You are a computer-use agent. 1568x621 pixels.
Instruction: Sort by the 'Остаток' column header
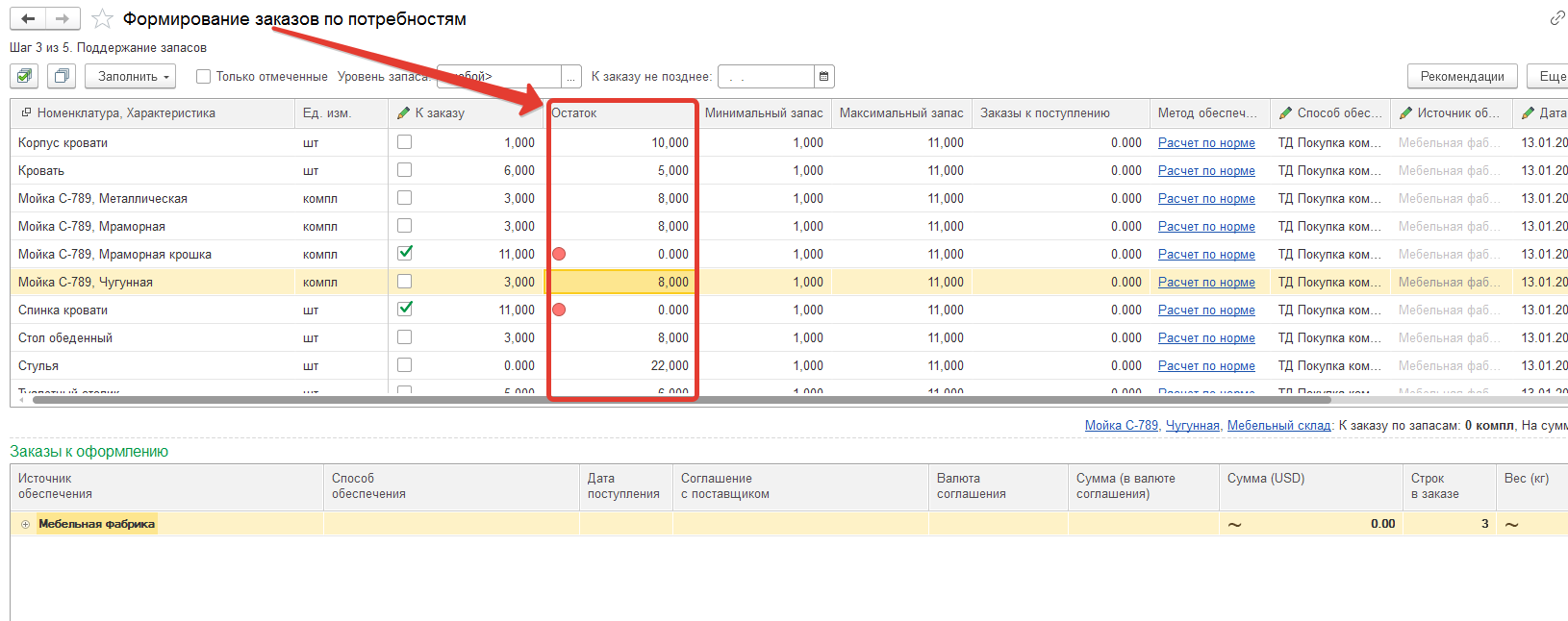pyautogui.click(x=621, y=112)
